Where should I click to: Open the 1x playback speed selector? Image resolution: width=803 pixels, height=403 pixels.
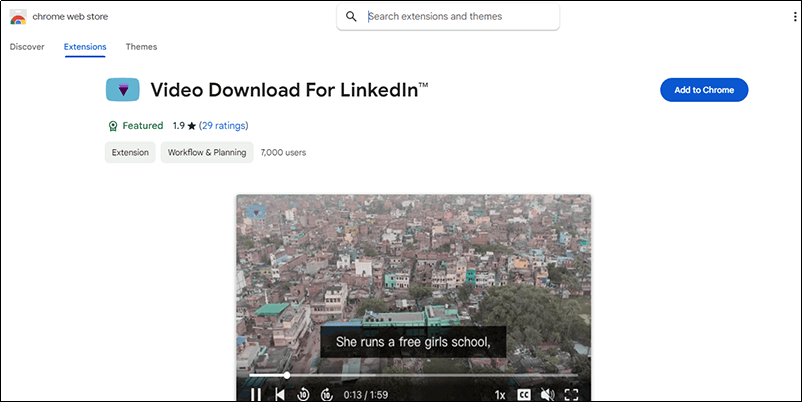500,395
